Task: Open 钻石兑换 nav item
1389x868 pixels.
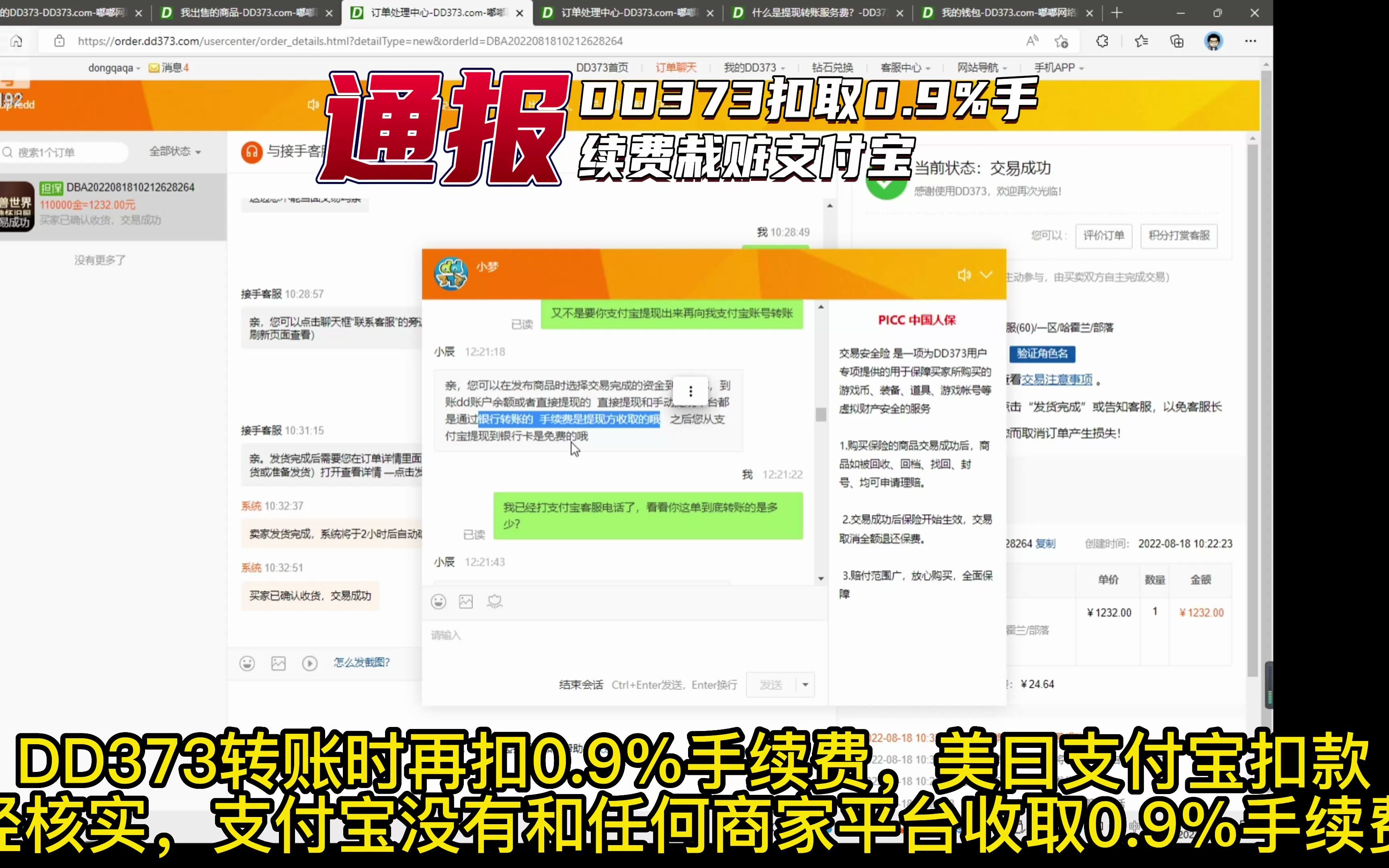Action: pos(832,68)
